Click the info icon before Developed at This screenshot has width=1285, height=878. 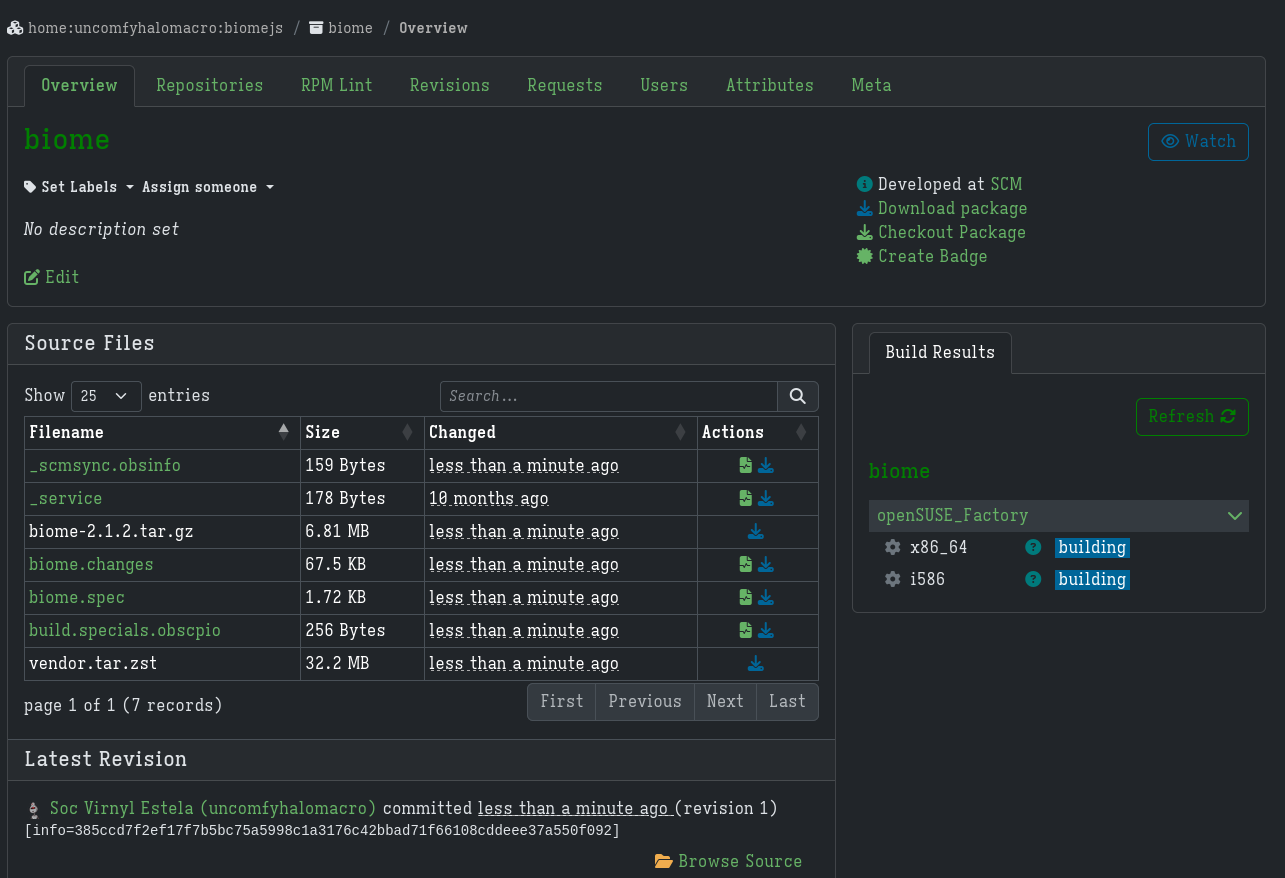click(865, 184)
